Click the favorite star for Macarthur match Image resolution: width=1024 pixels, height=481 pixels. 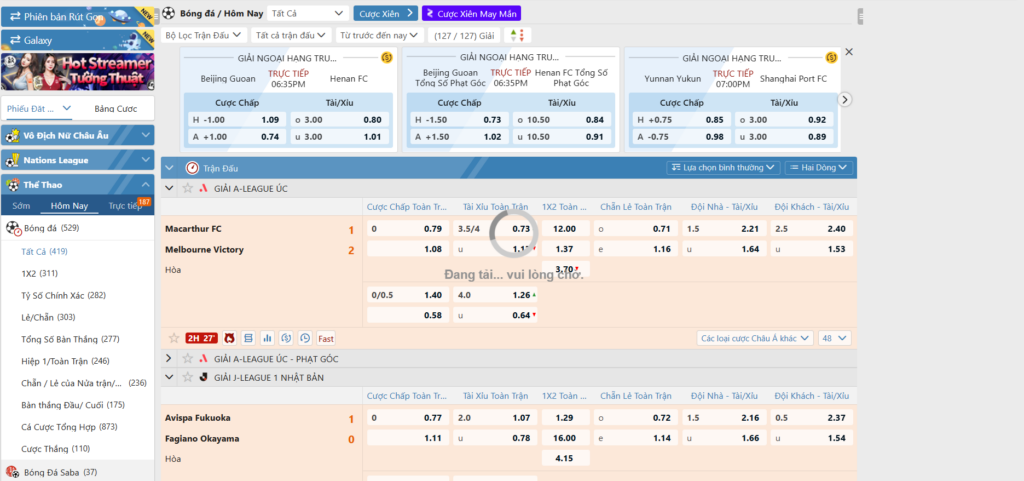(172, 338)
